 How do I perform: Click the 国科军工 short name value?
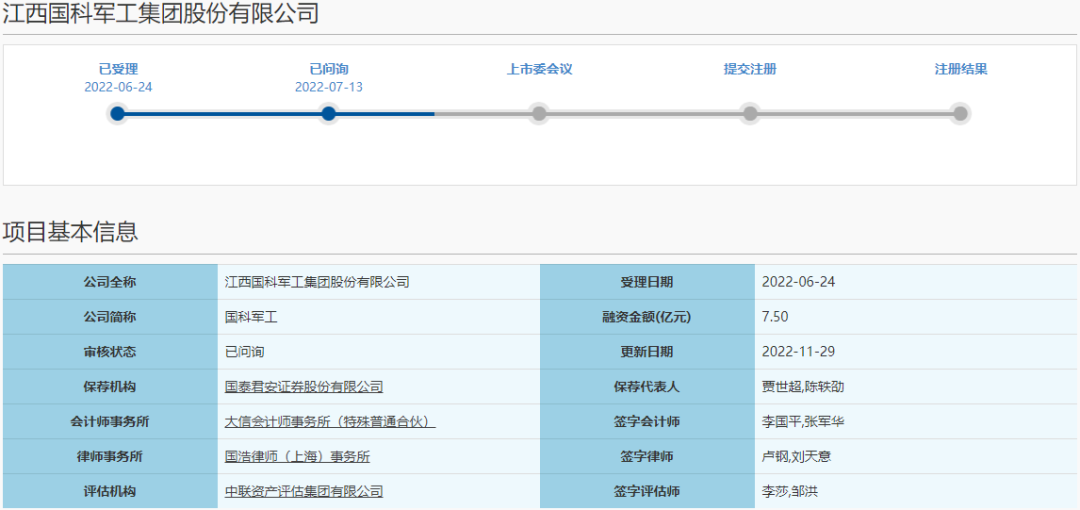point(251,317)
